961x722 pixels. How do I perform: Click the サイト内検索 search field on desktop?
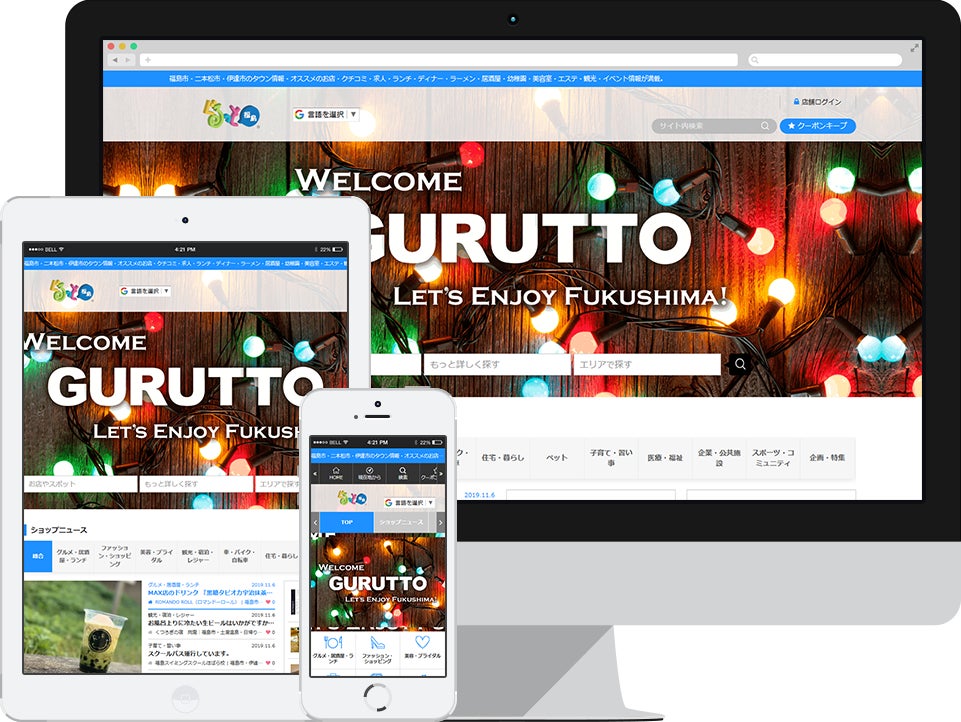[x=706, y=126]
